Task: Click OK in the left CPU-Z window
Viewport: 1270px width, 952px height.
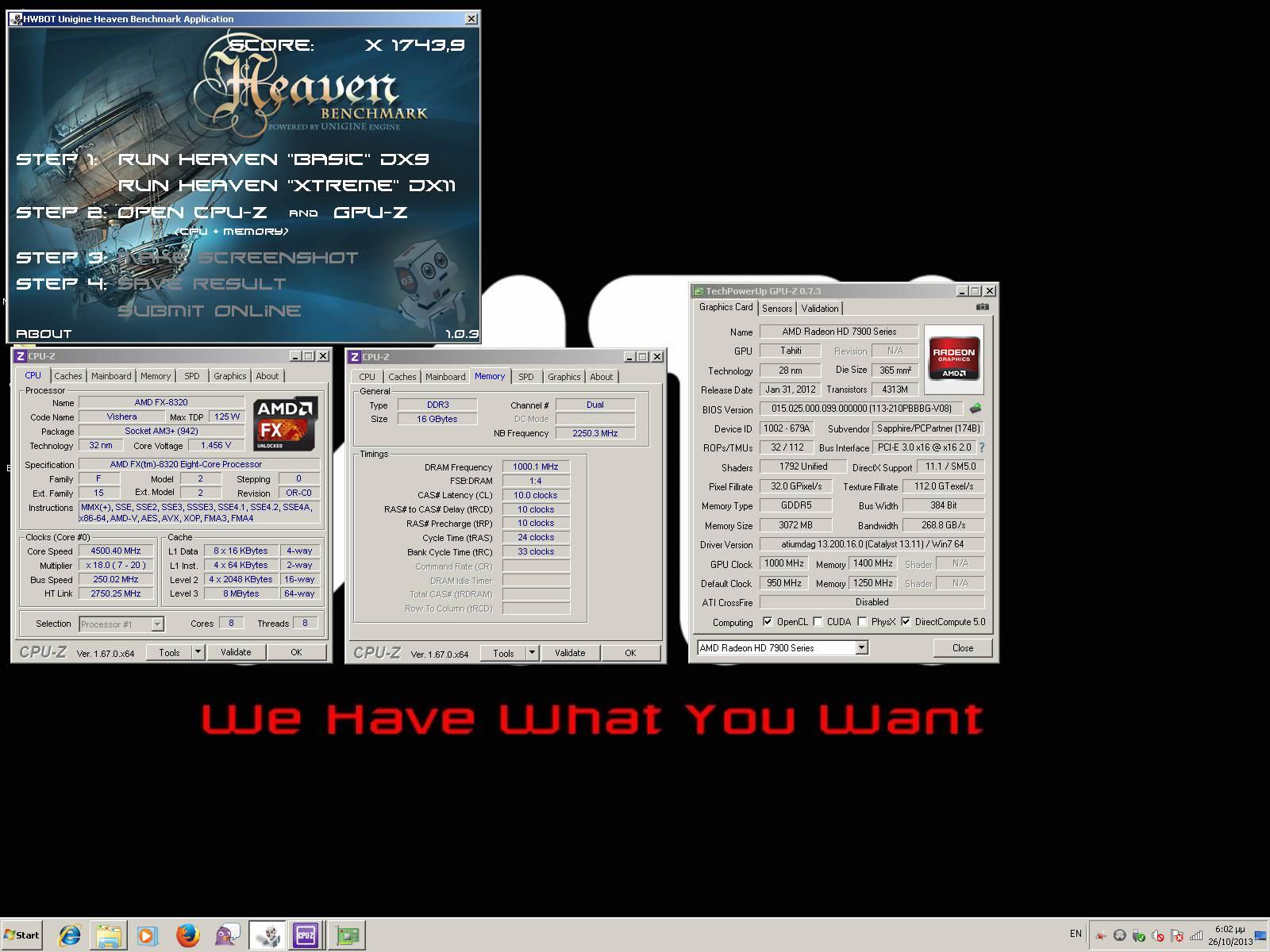Action: [x=296, y=652]
